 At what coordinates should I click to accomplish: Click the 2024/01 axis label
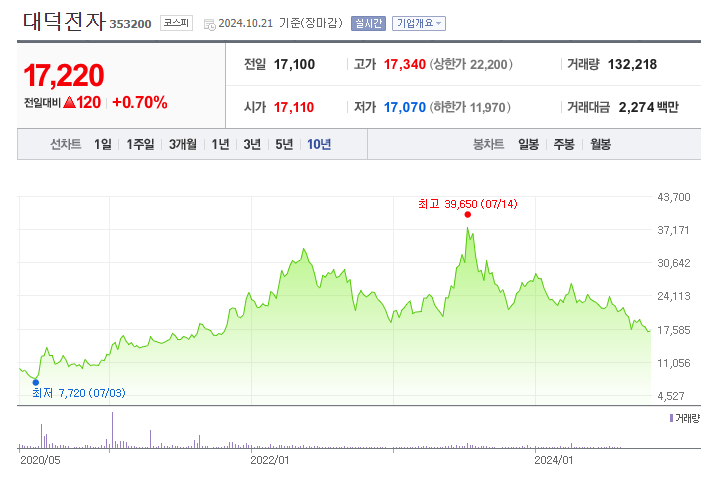pos(553,460)
